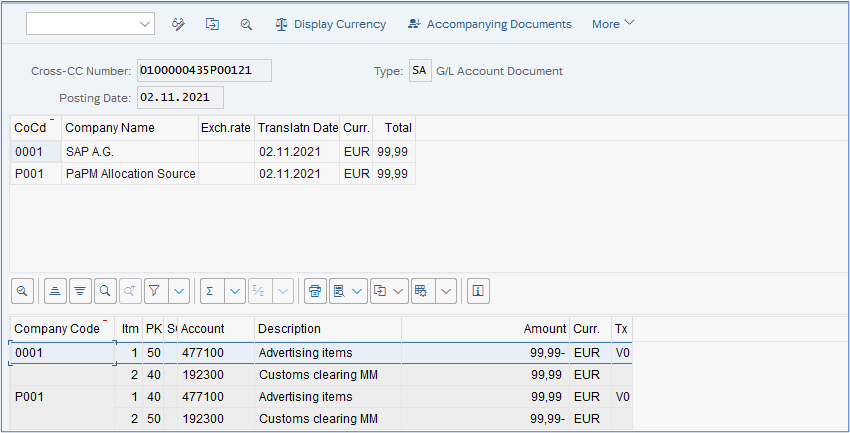Click the document Type field SA

pyautogui.click(x=420, y=70)
